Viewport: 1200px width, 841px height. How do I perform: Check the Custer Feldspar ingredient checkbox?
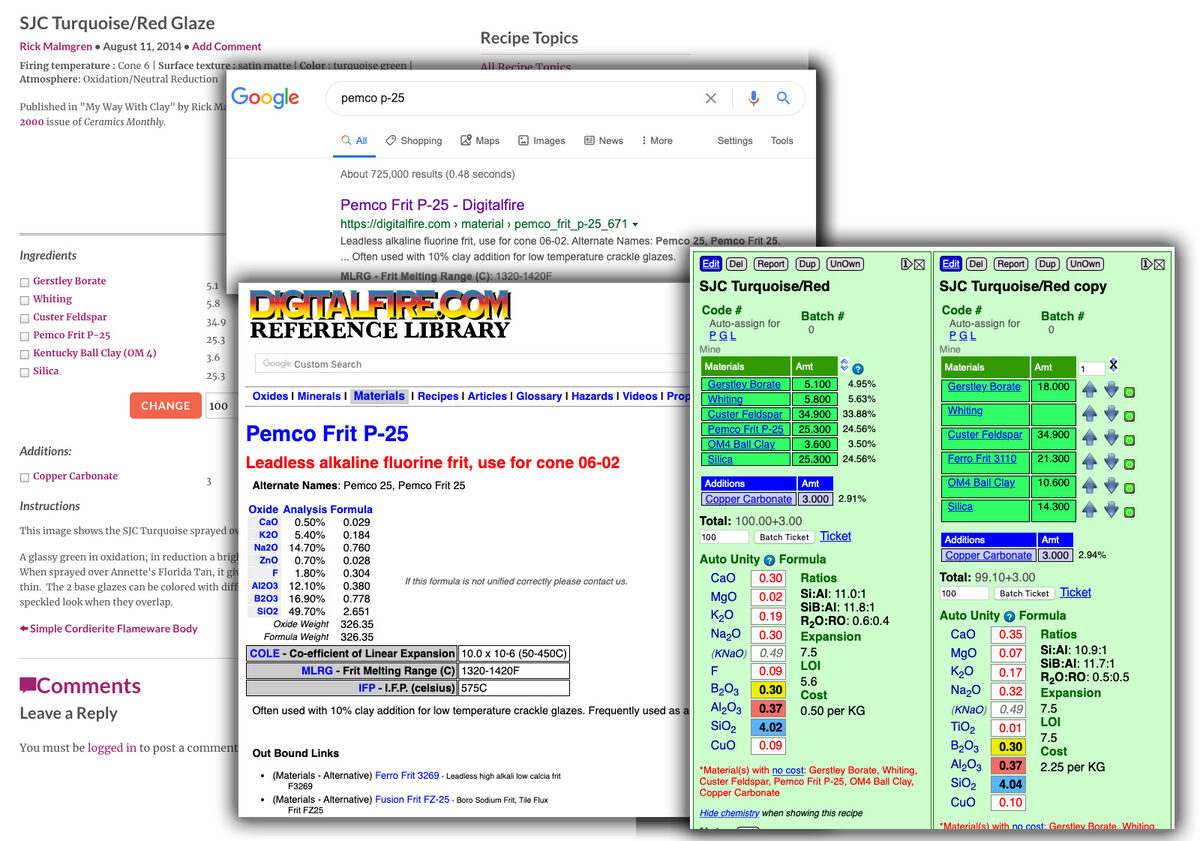pos(24,318)
